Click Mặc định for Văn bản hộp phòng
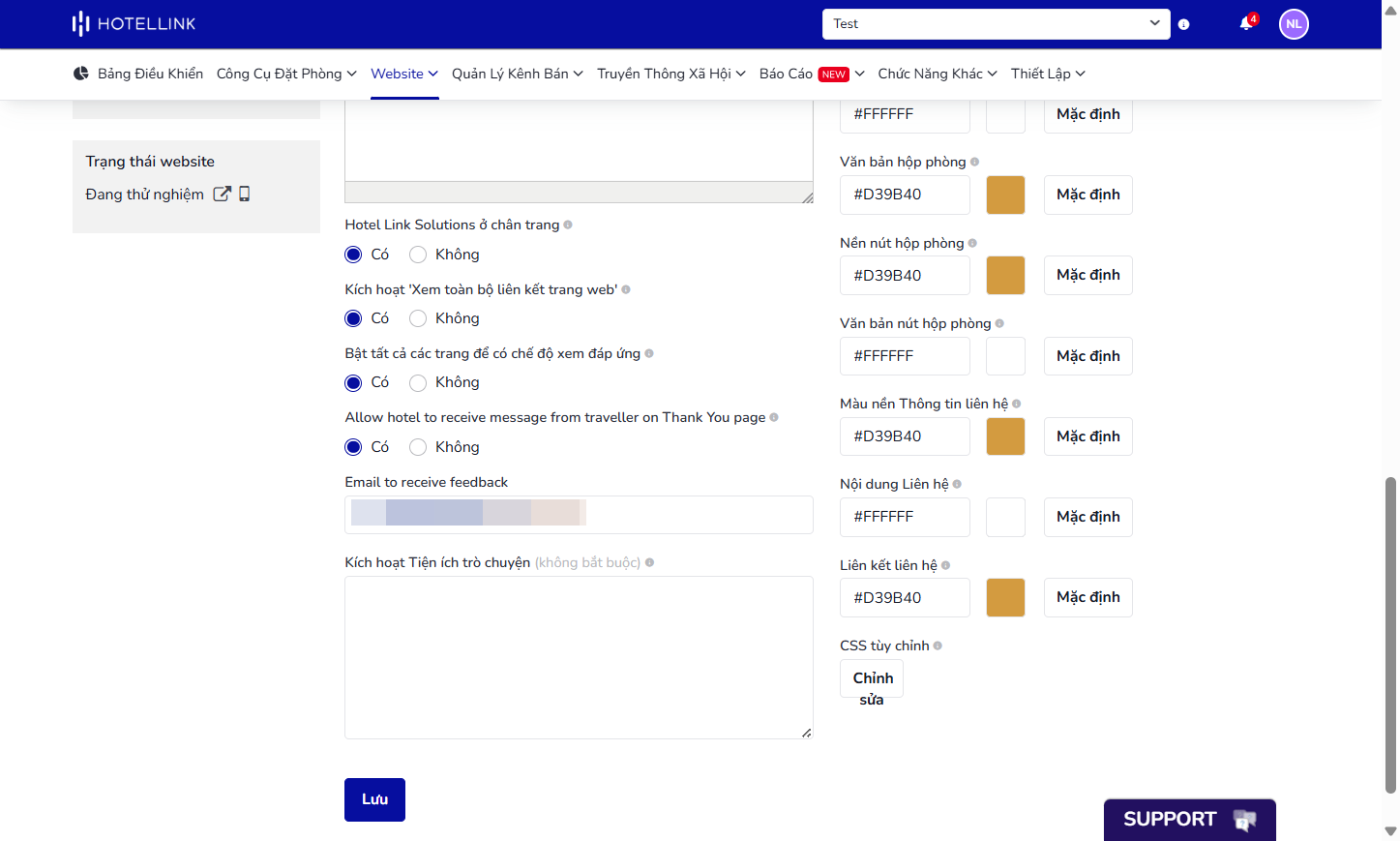 click(1087, 195)
